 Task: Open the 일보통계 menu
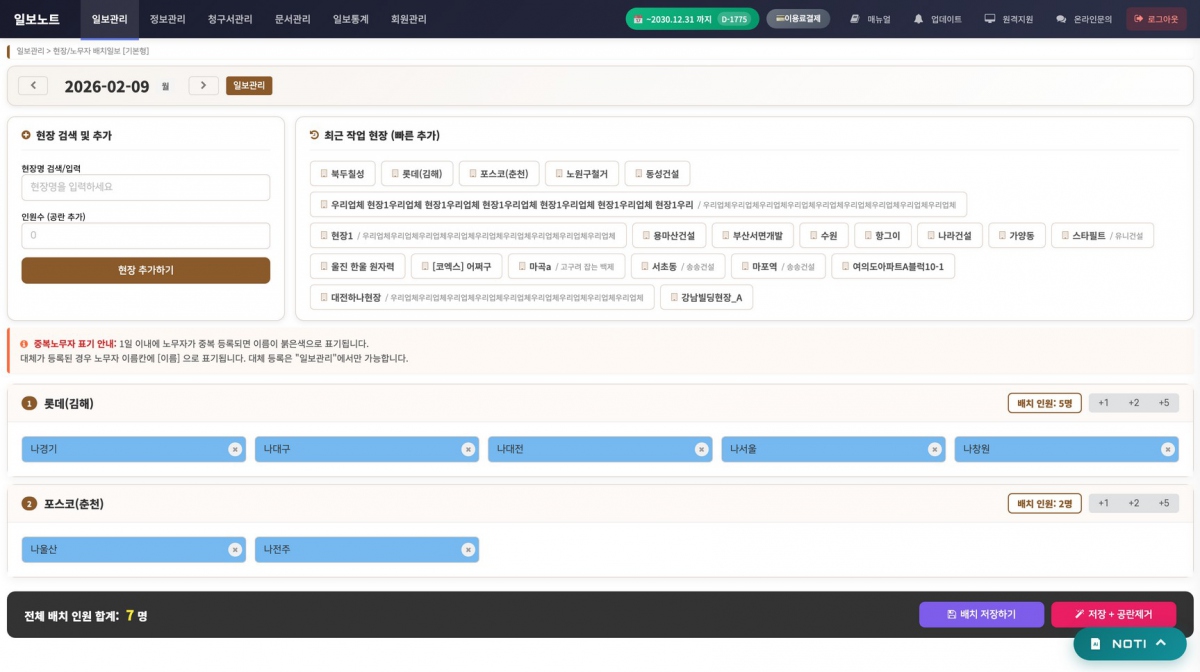coord(351,19)
